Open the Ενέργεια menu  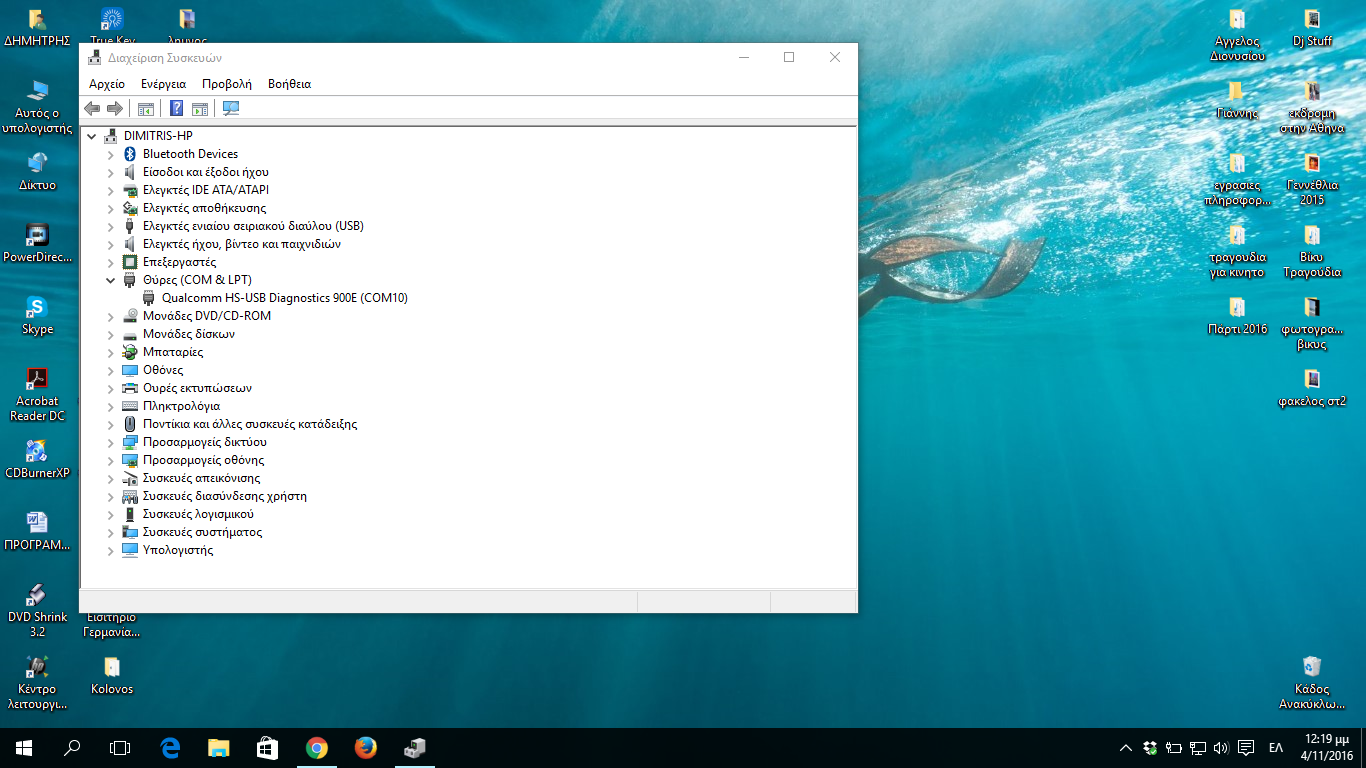click(163, 84)
